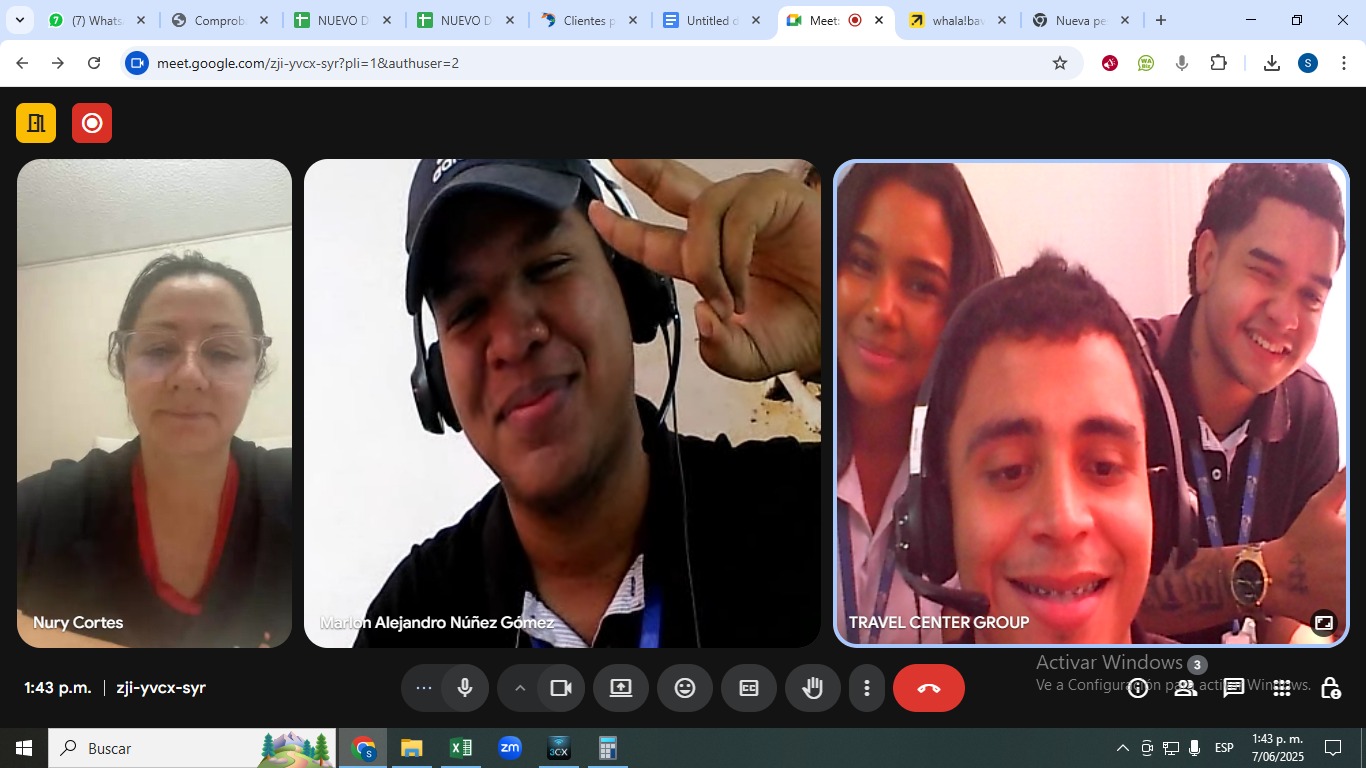This screenshot has height=768, width=1366.
Task: Open the emoji reactions picker
Action: tap(685, 688)
